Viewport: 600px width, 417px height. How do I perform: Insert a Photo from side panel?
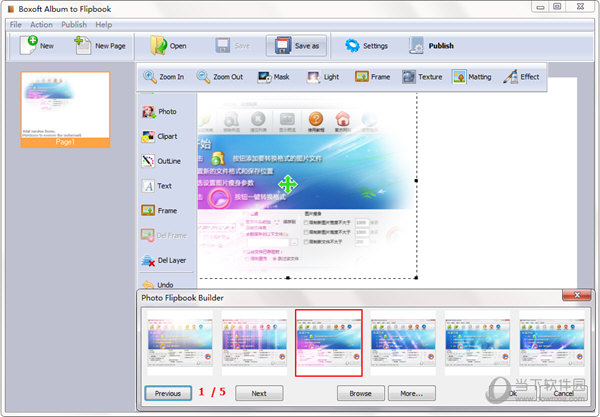click(x=159, y=112)
